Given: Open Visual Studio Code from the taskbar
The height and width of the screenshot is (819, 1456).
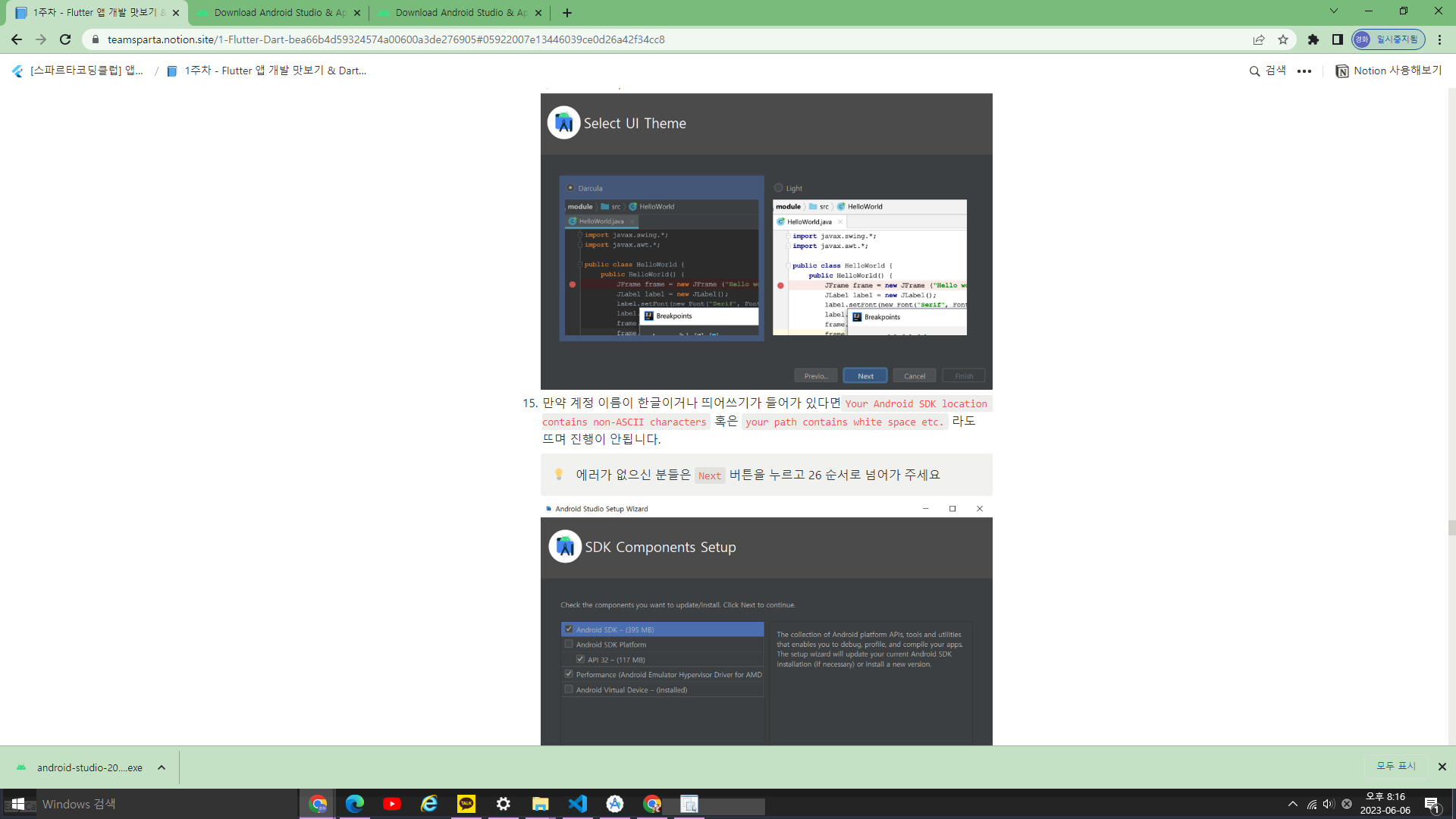Looking at the screenshot, I should [578, 804].
